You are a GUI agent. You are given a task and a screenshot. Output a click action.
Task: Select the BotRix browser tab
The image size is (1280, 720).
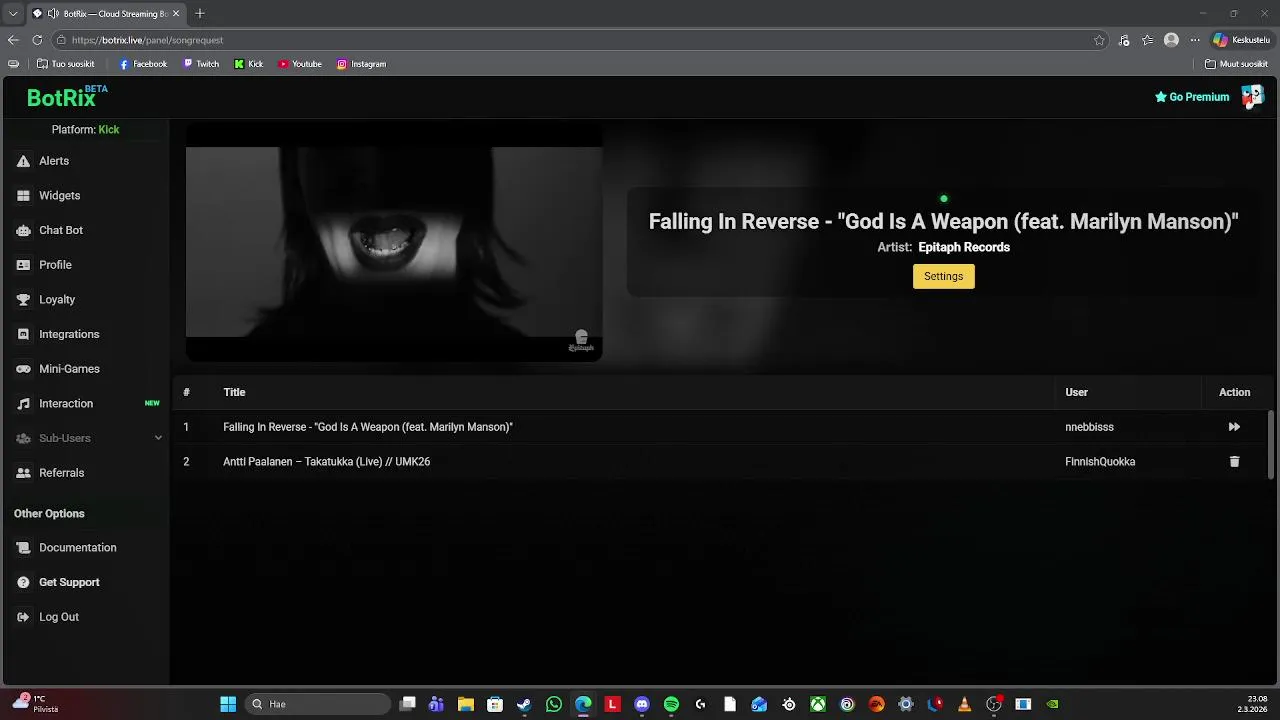pos(106,14)
